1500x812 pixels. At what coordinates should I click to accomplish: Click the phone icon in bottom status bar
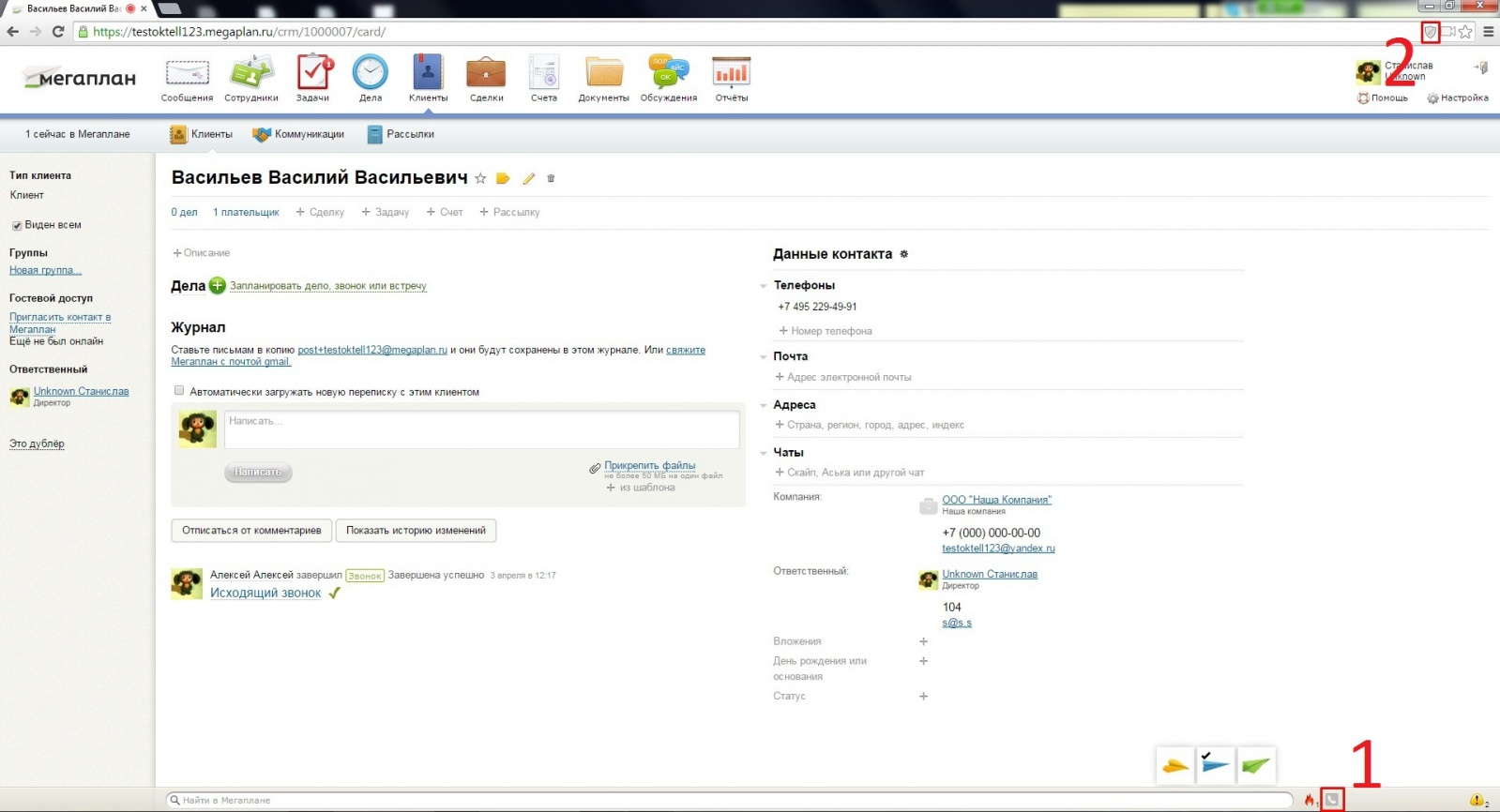click(1331, 800)
